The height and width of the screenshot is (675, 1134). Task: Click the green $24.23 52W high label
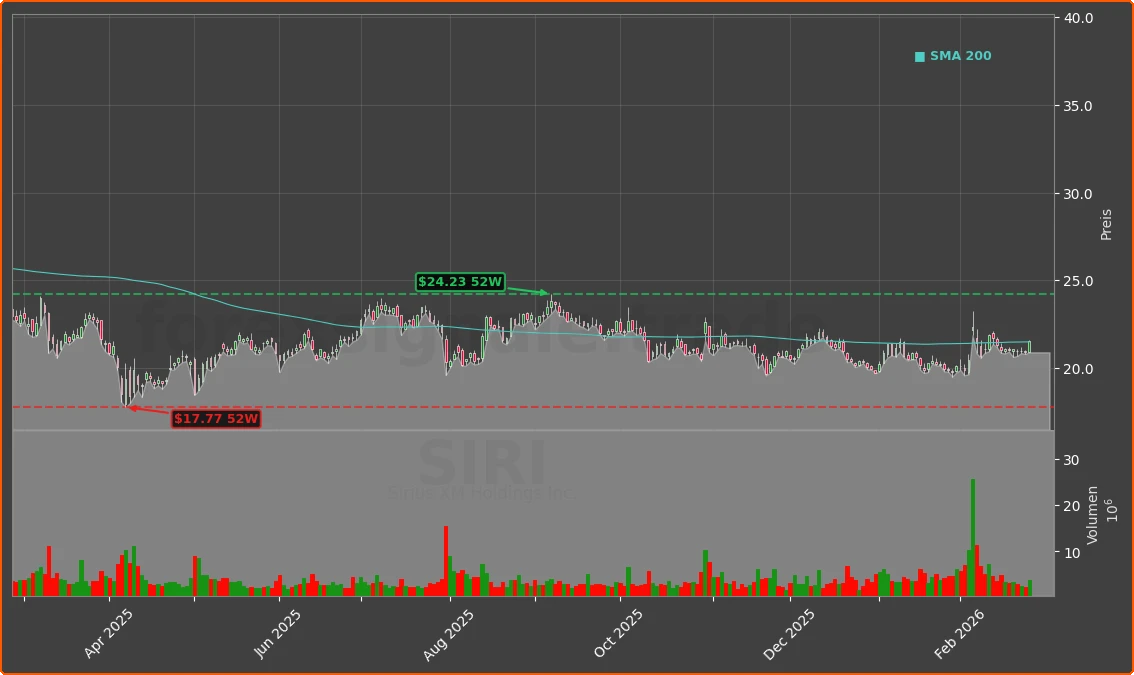coord(460,282)
